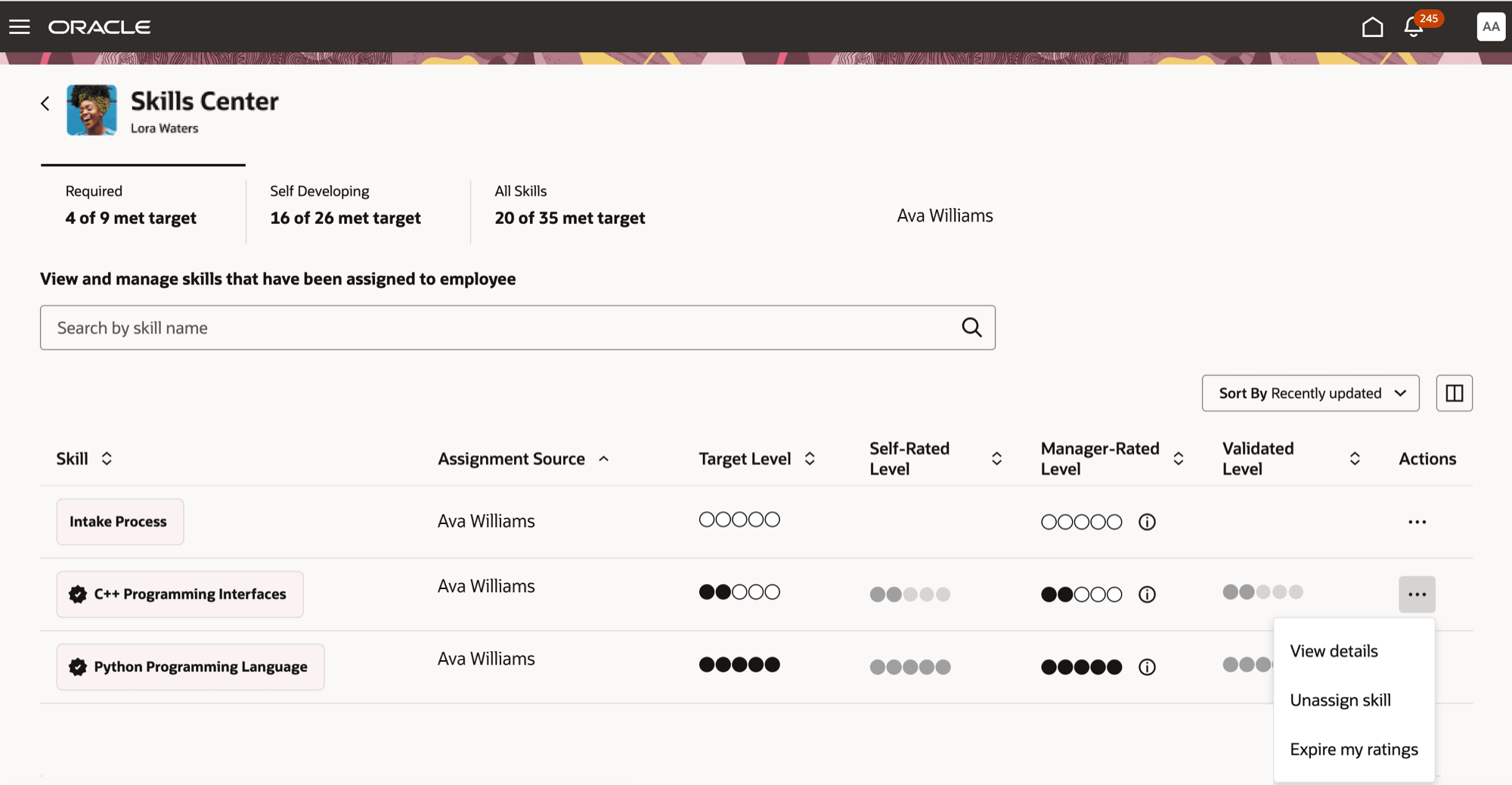Open the hamburger navigation menu

coord(20,27)
